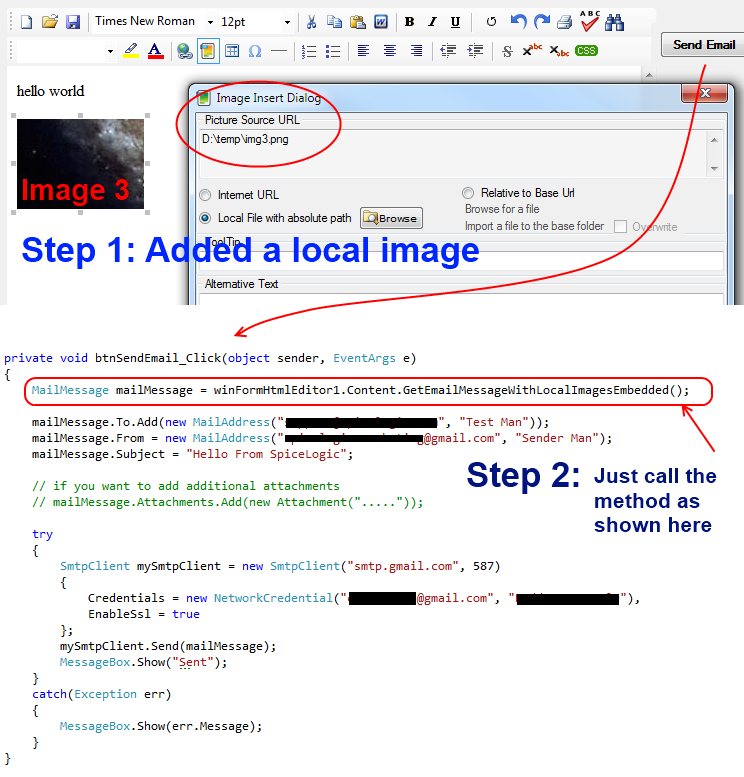Save the document with floppy disk icon

click(x=73, y=22)
